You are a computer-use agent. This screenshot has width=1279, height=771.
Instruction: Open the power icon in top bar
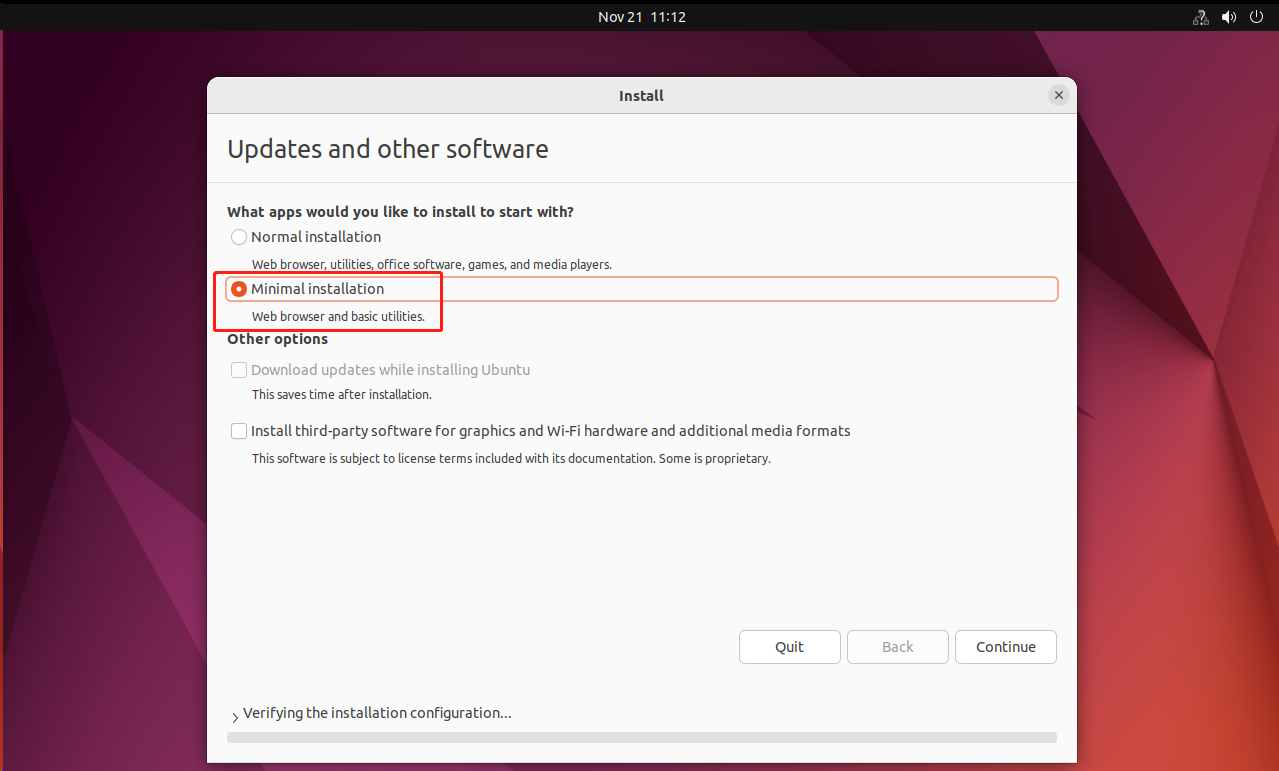[1256, 17]
